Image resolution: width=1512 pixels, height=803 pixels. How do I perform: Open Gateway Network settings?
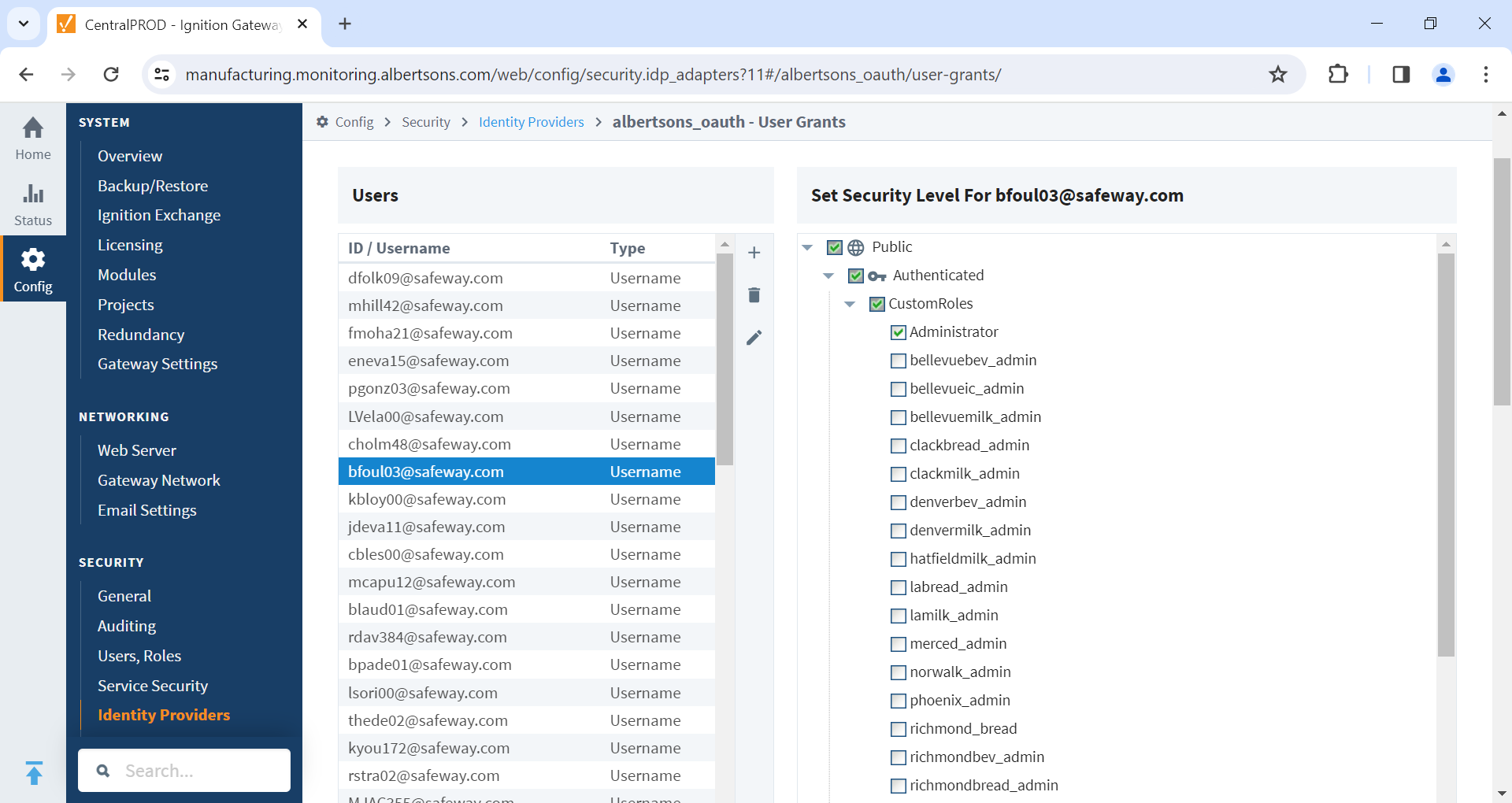click(159, 480)
